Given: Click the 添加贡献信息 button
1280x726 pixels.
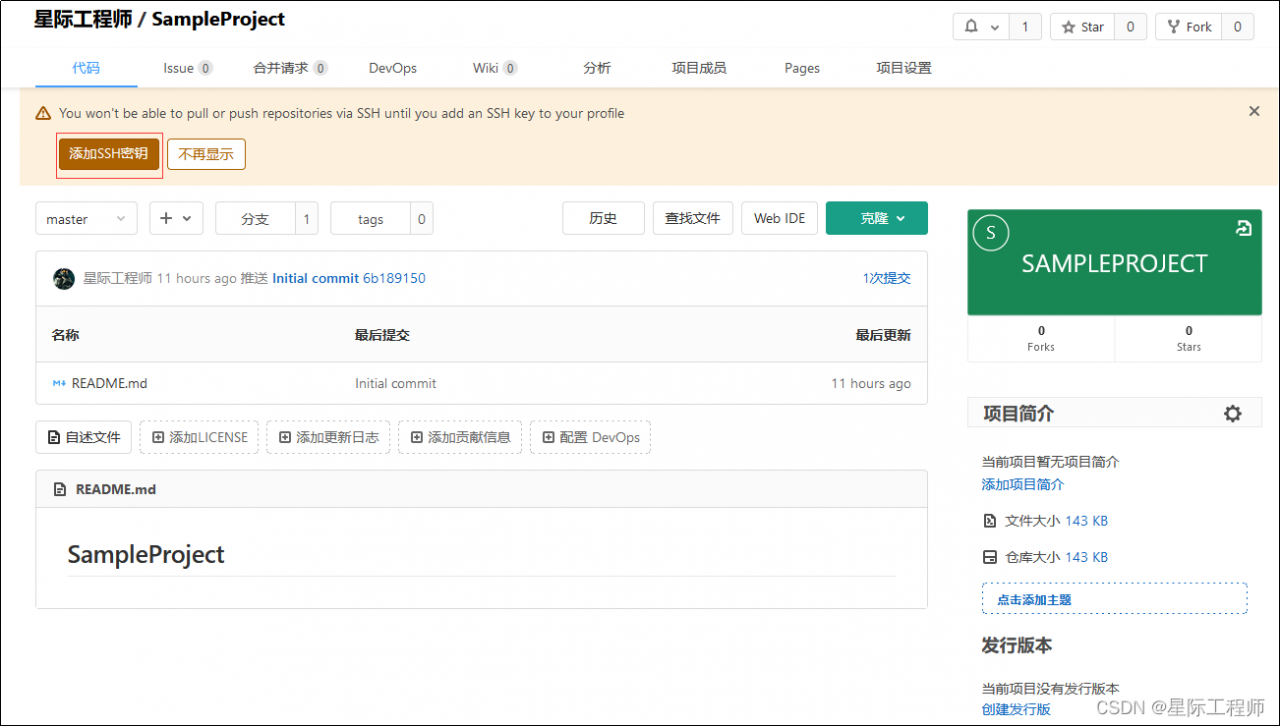Looking at the screenshot, I should coord(460,437).
